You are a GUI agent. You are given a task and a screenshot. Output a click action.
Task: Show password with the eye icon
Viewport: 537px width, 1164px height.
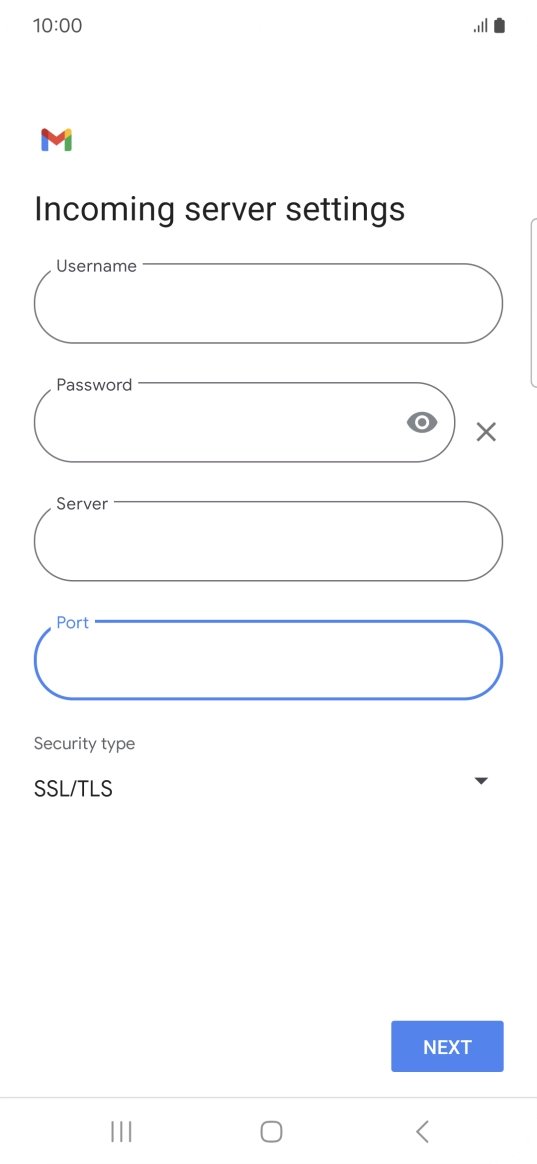coord(422,423)
